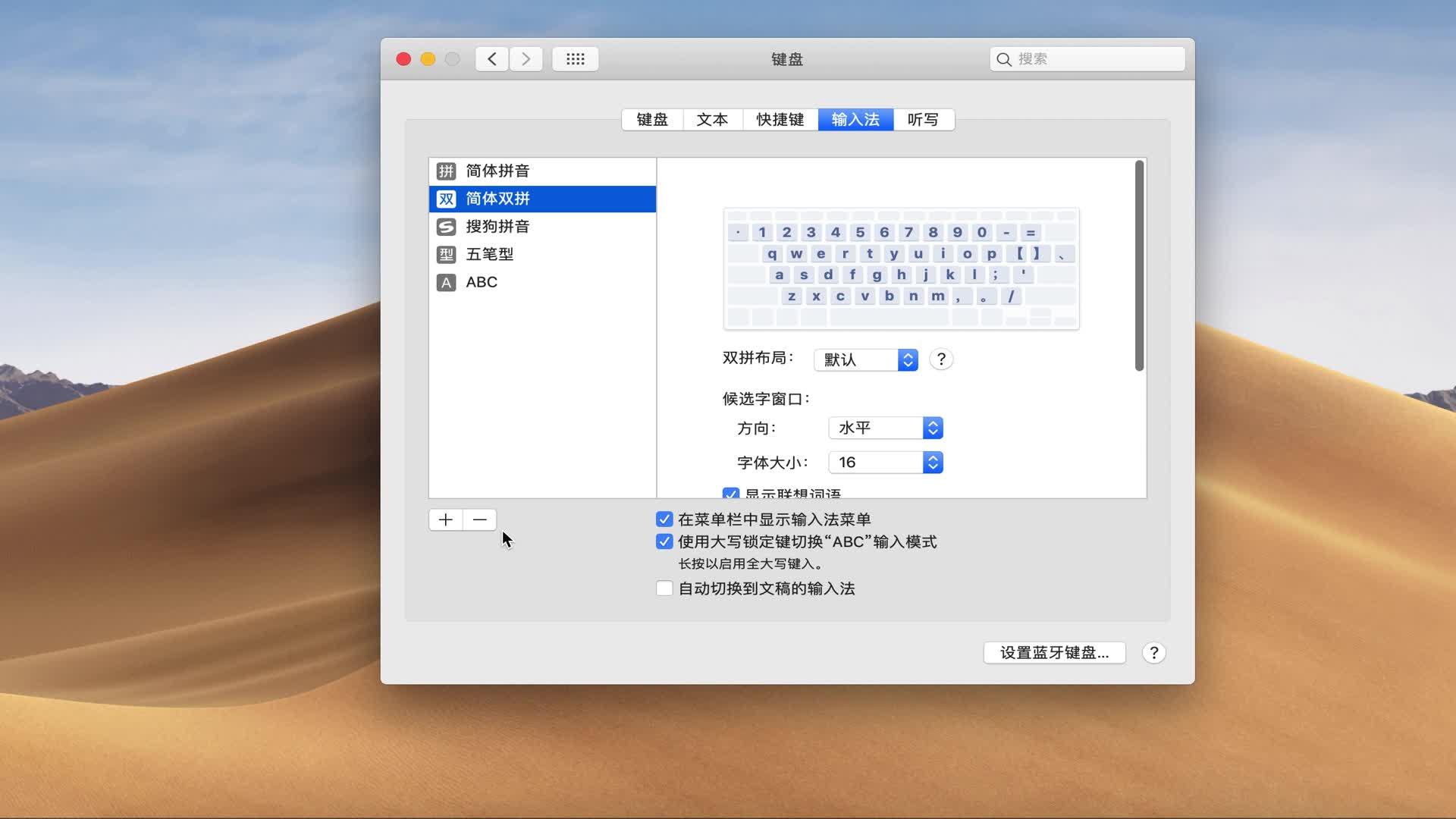Click the 简体双拼 双 icon
This screenshot has height=819, width=1456.
[446, 199]
